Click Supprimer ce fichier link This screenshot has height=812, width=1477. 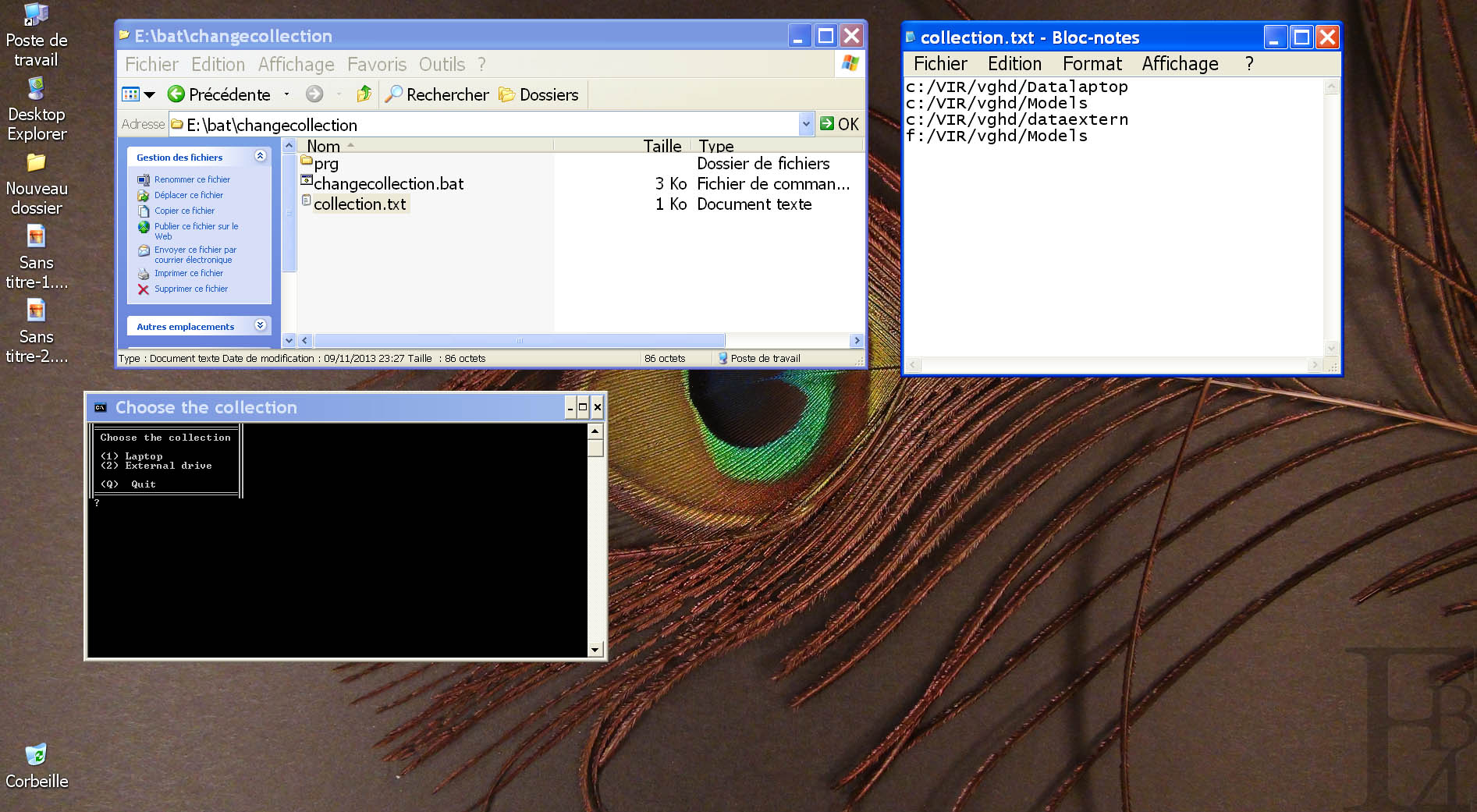(191, 289)
